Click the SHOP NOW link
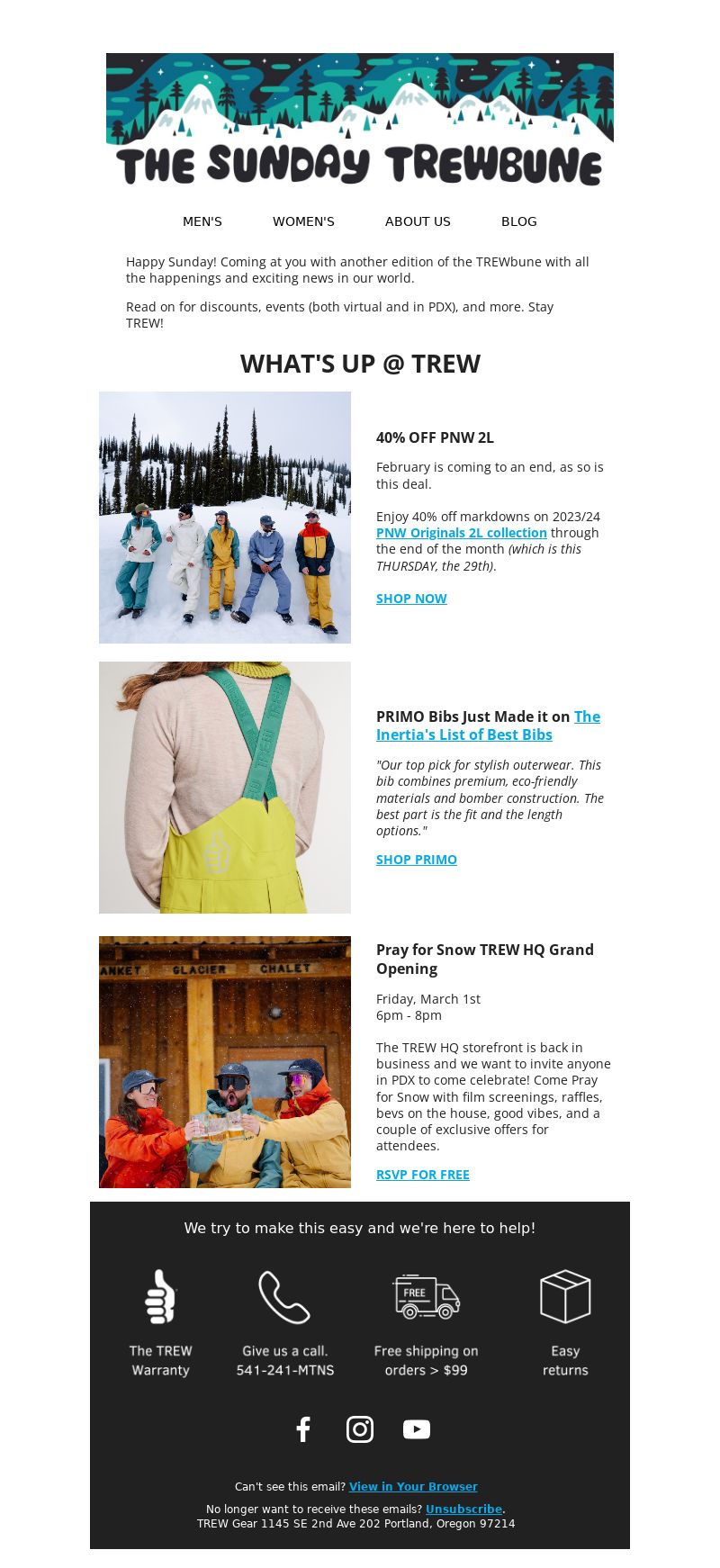This screenshot has height=1568, width=720. click(411, 599)
